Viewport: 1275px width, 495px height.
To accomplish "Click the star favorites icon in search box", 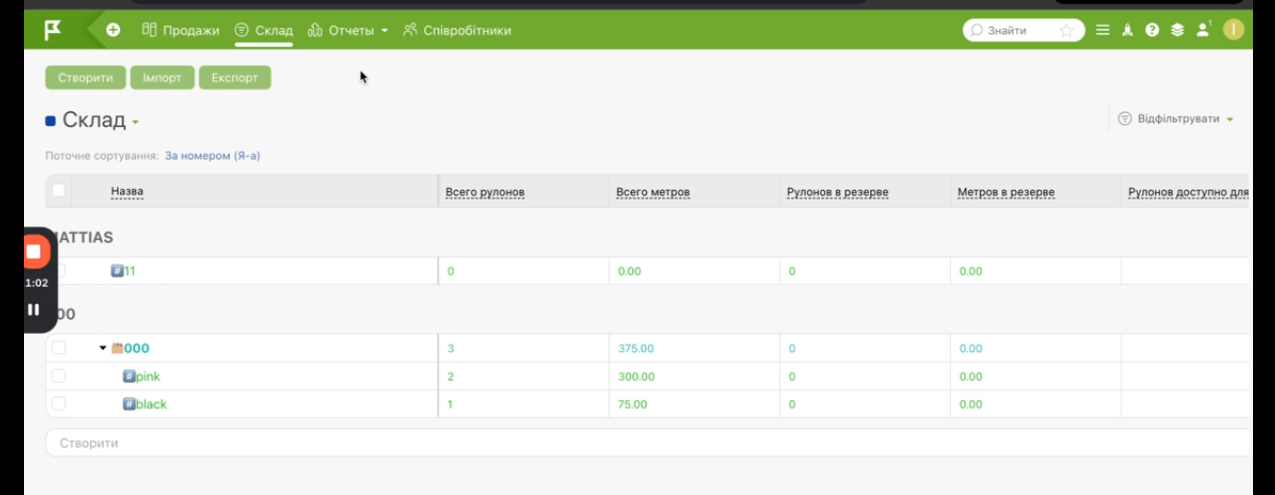I will point(1066,30).
